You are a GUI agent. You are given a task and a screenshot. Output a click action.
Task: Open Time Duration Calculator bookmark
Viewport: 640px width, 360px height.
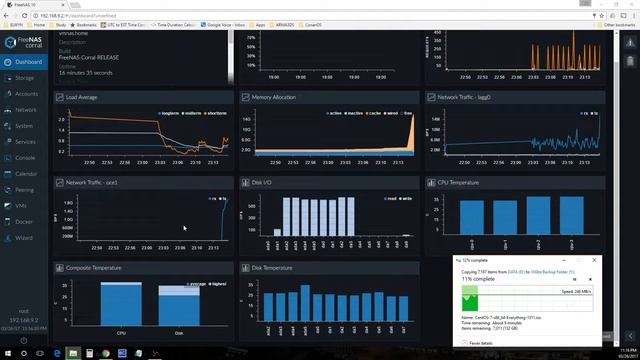(173, 25)
